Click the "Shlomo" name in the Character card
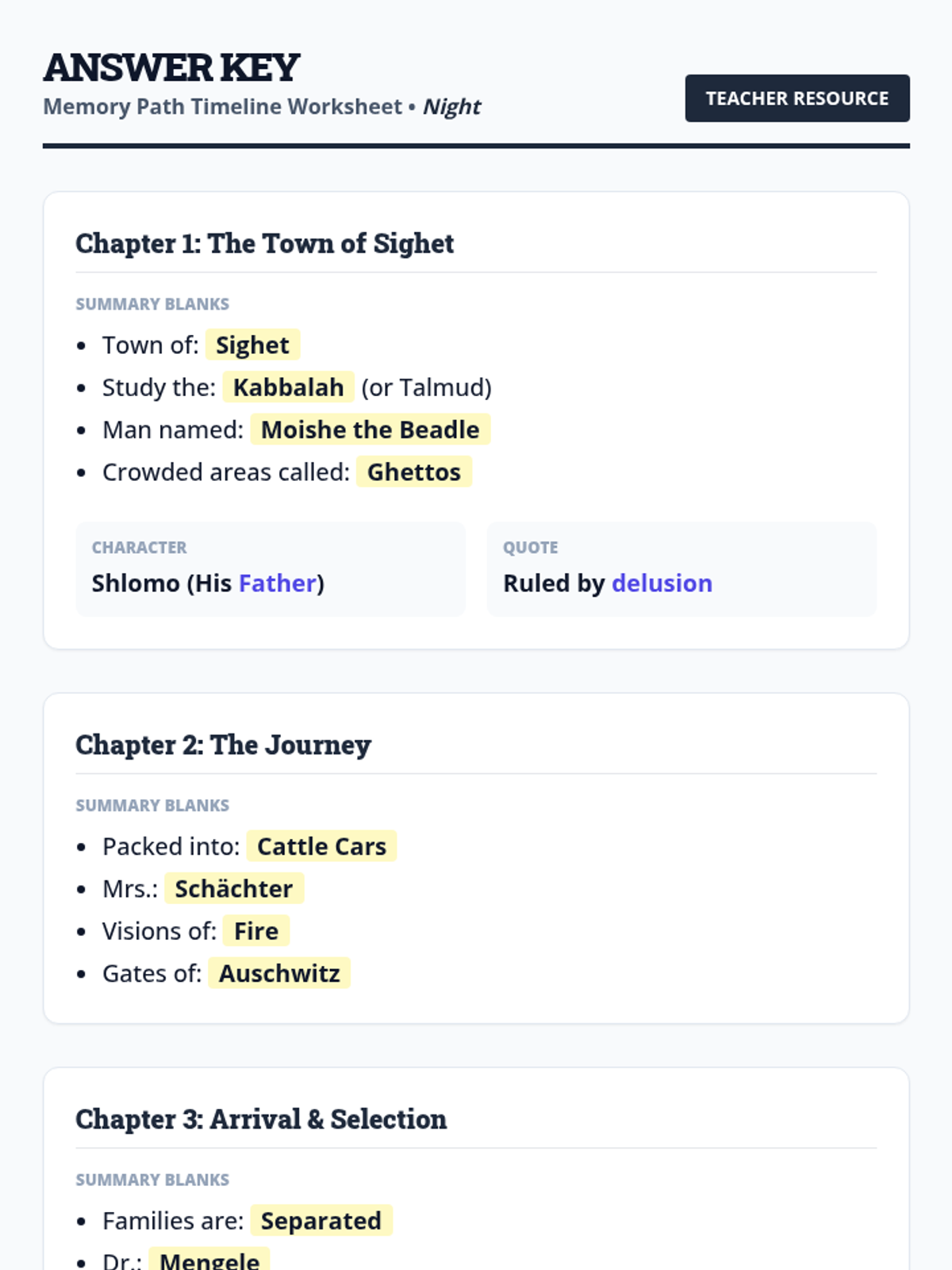The width and height of the screenshot is (952, 1270). [136, 583]
